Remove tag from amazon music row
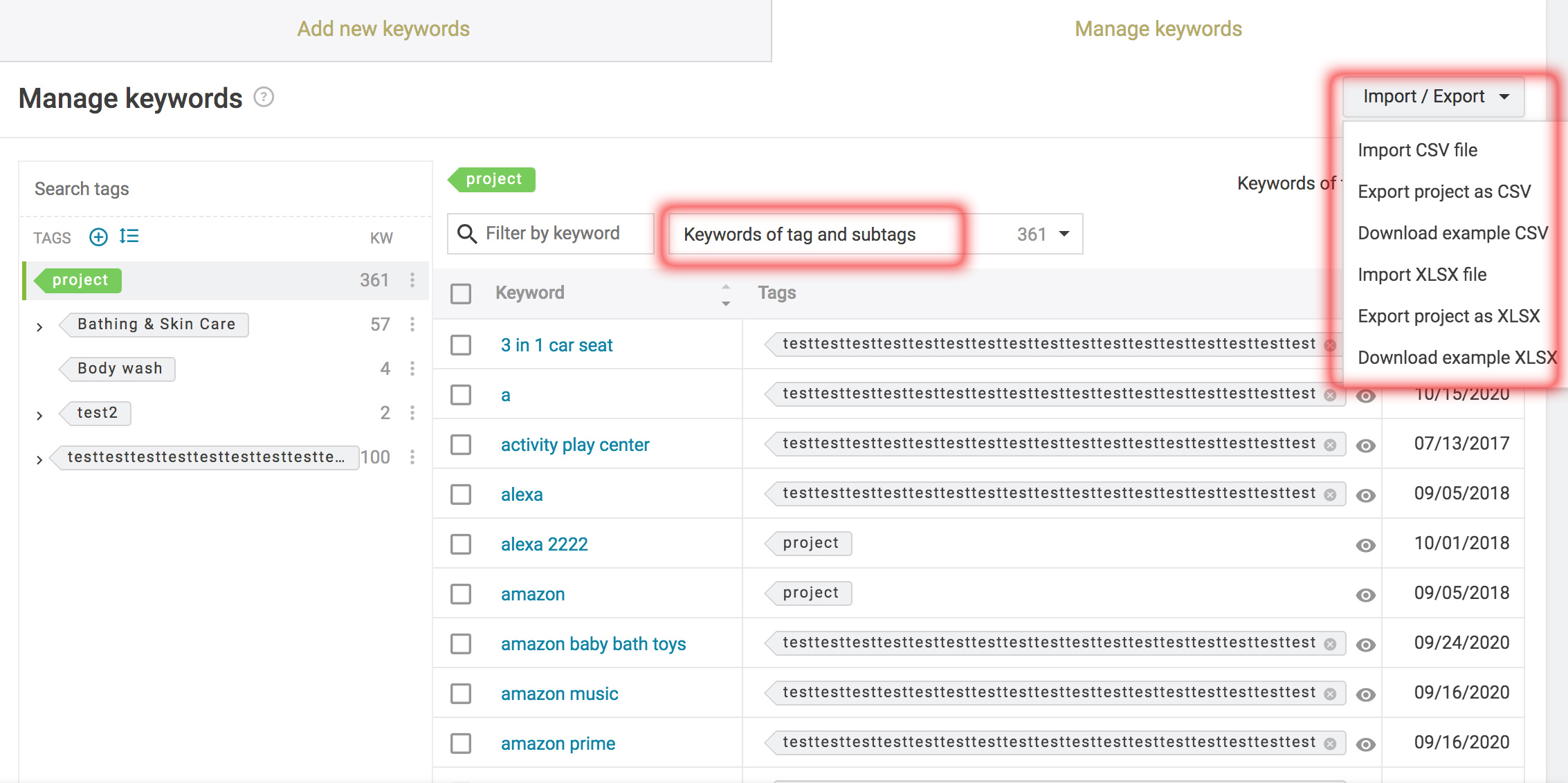The width and height of the screenshot is (1568, 783). pos(1330,694)
